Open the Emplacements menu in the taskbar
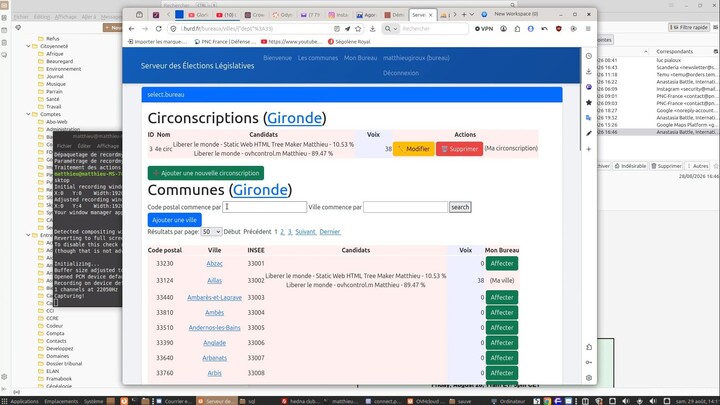 click(61, 401)
